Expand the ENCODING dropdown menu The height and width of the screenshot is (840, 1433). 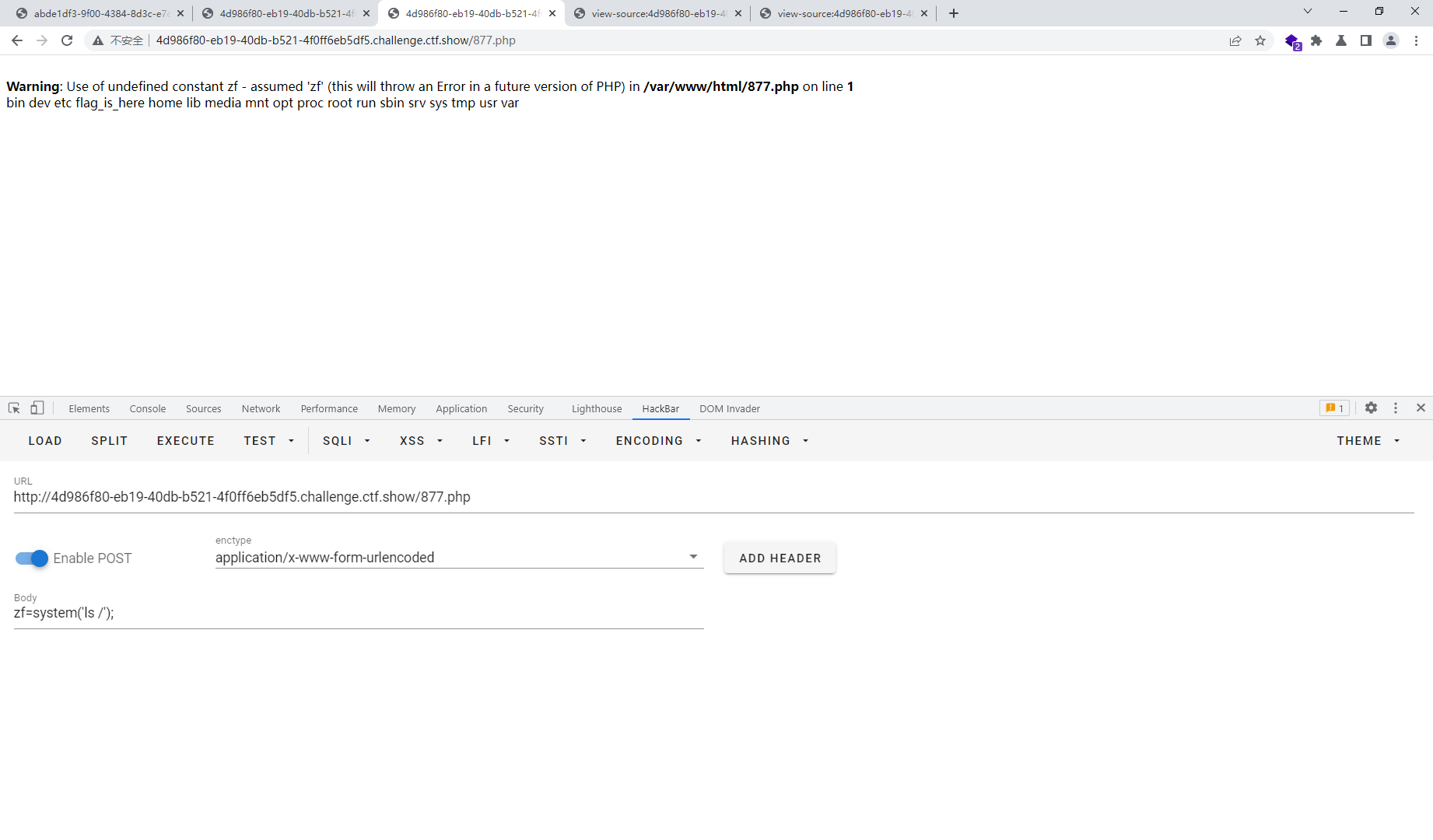659,441
